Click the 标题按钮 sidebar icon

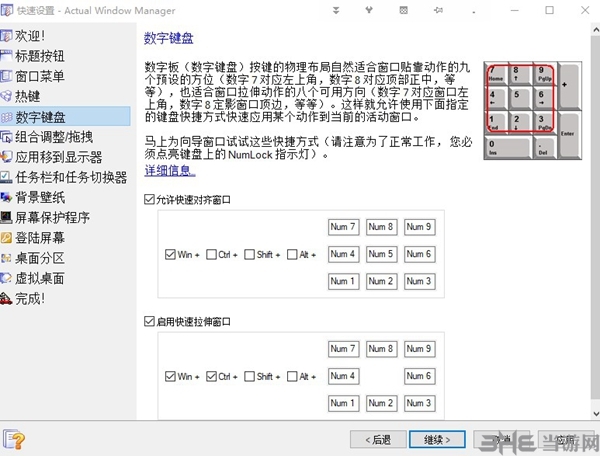click(6, 56)
